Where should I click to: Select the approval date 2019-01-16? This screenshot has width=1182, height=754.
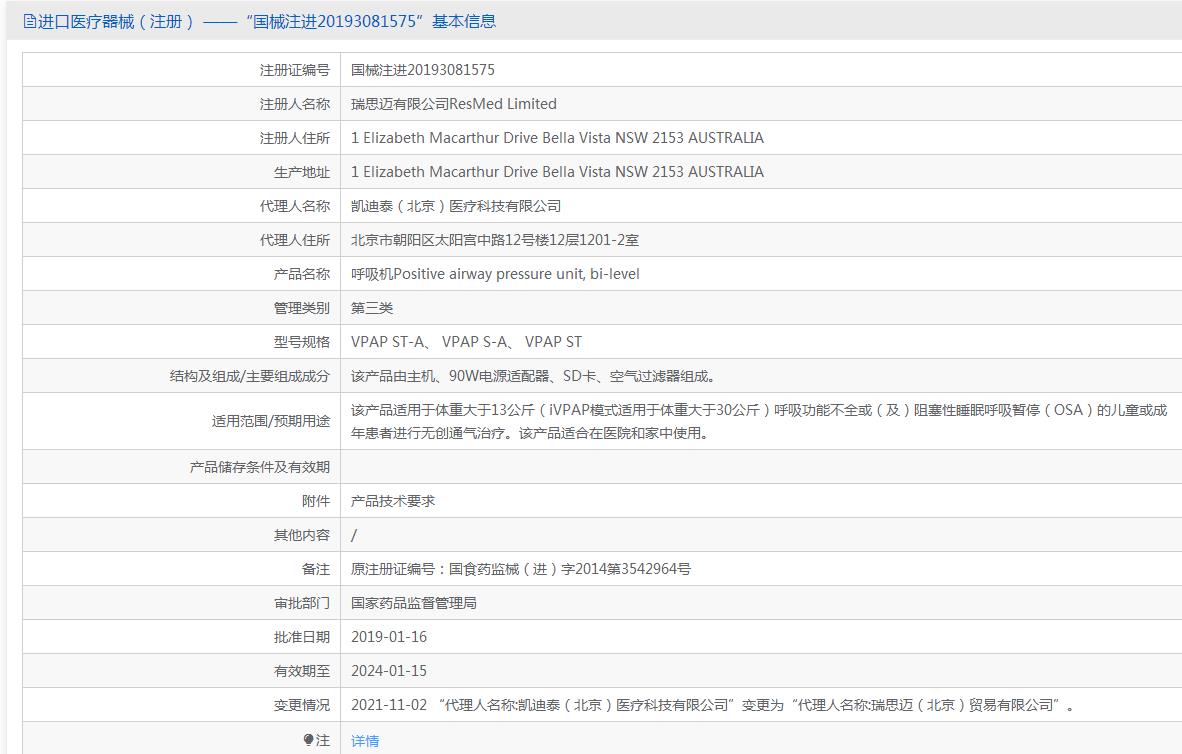click(x=389, y=637)
